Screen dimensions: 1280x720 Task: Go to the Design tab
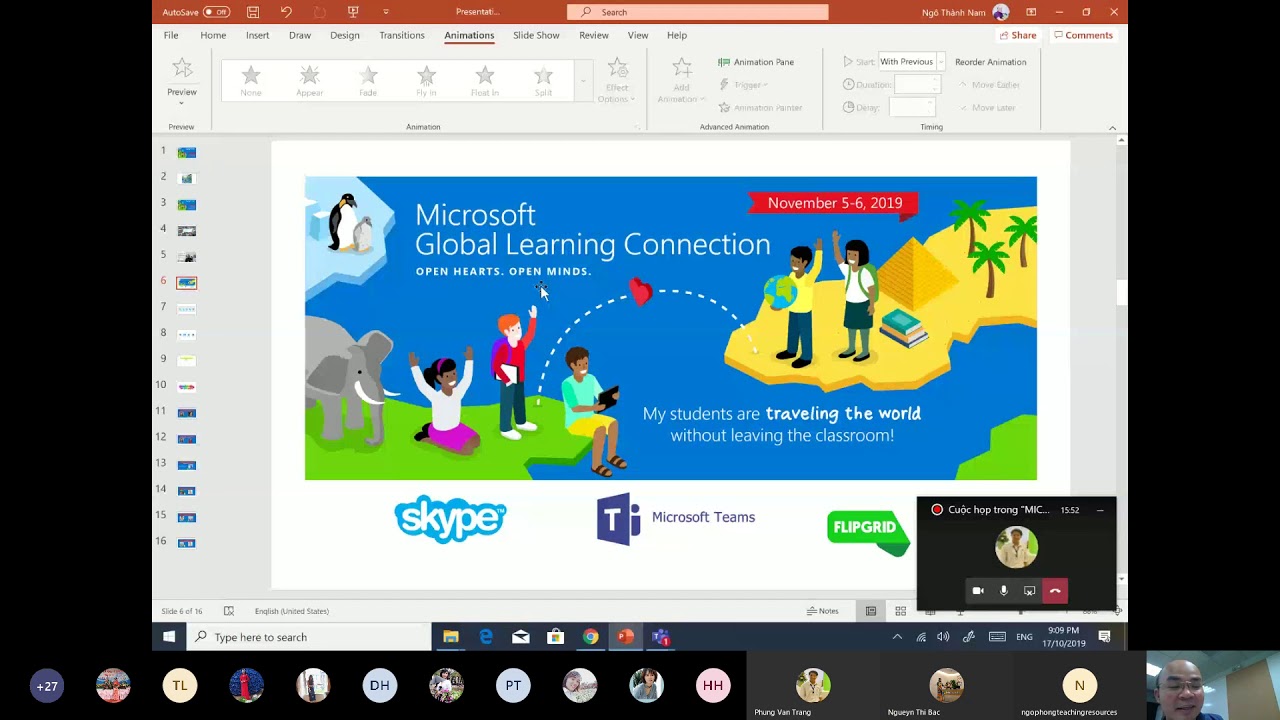click(x=345, y=35)
